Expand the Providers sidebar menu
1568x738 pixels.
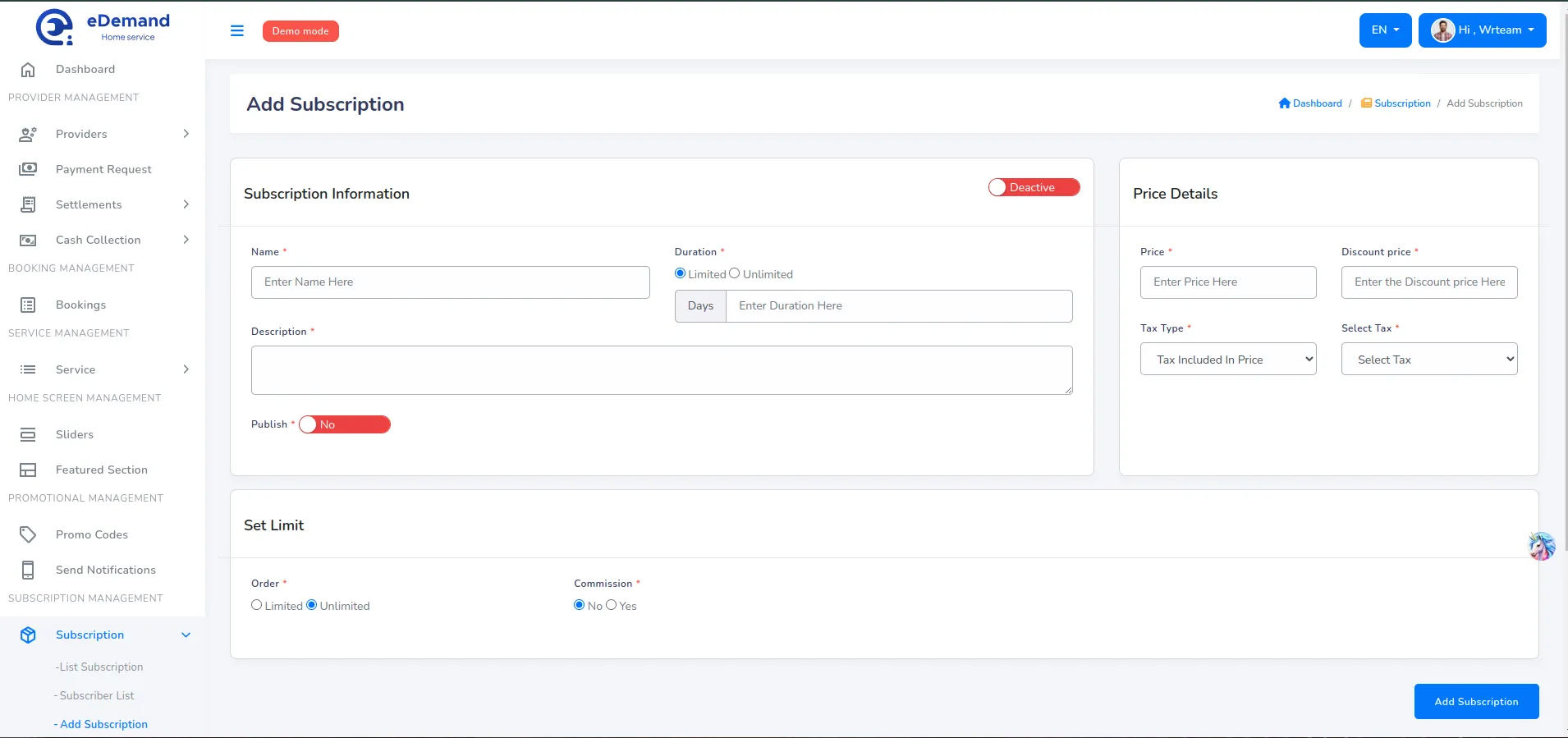tap(103, 134)
